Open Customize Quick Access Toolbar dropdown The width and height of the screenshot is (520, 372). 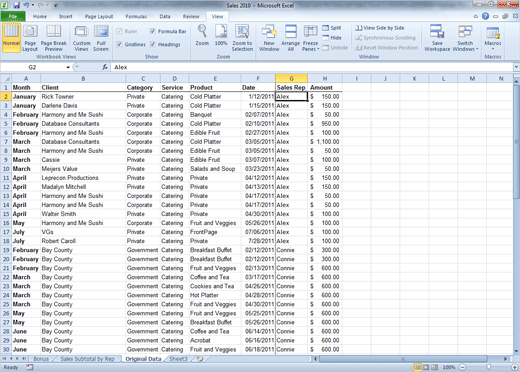click(x=55, y=5)
